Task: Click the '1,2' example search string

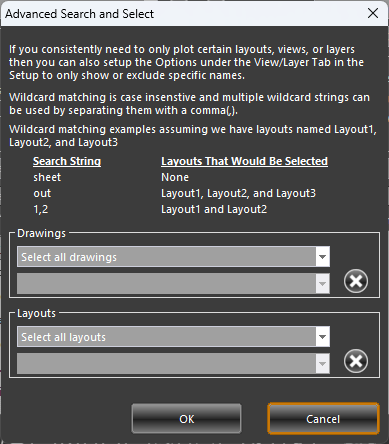Action: (41, 209)
